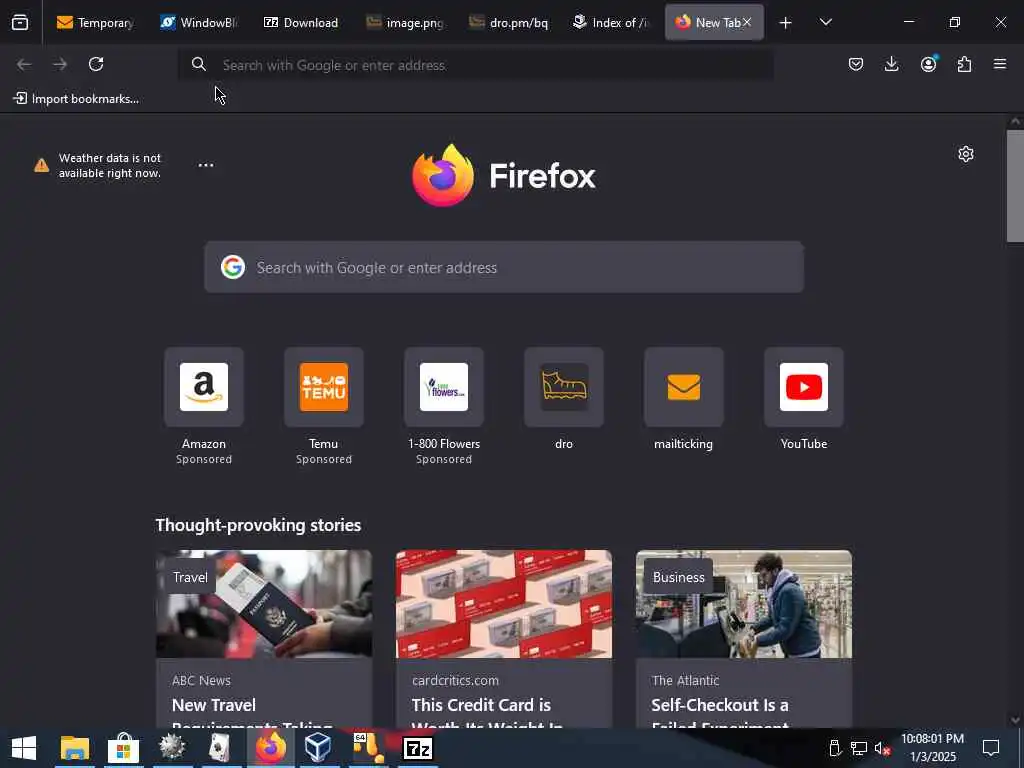Screen dimensions: 1024x768
Task: Open a new tab with plus button
Action: coord(786,23)
